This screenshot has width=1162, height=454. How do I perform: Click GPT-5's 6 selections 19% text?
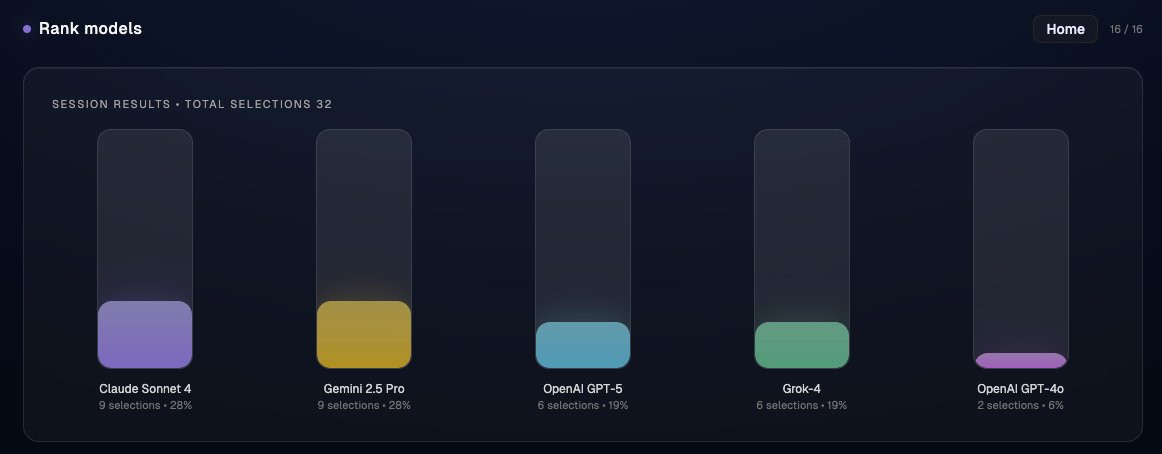click(583, 405)
